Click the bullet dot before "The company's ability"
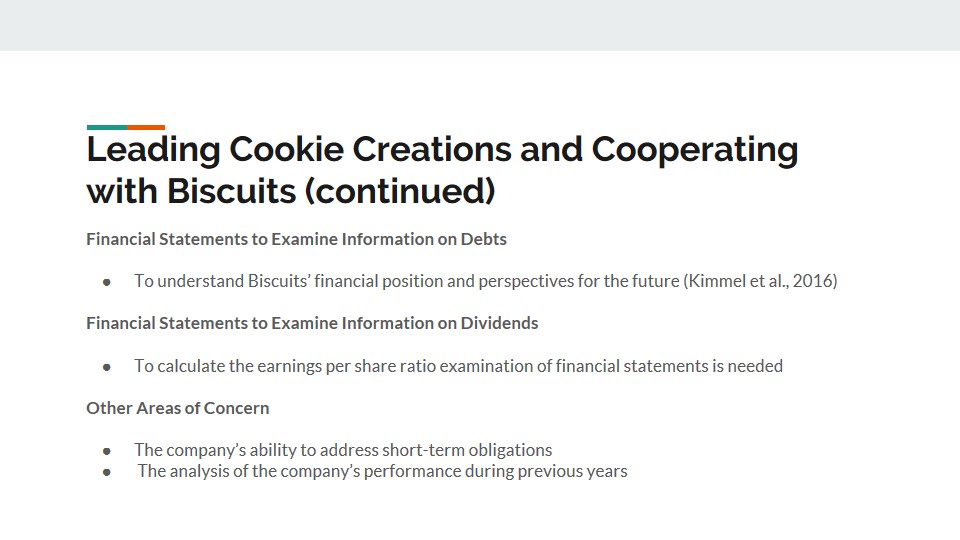Screen dimensions: 960x540 coord(107,451)
